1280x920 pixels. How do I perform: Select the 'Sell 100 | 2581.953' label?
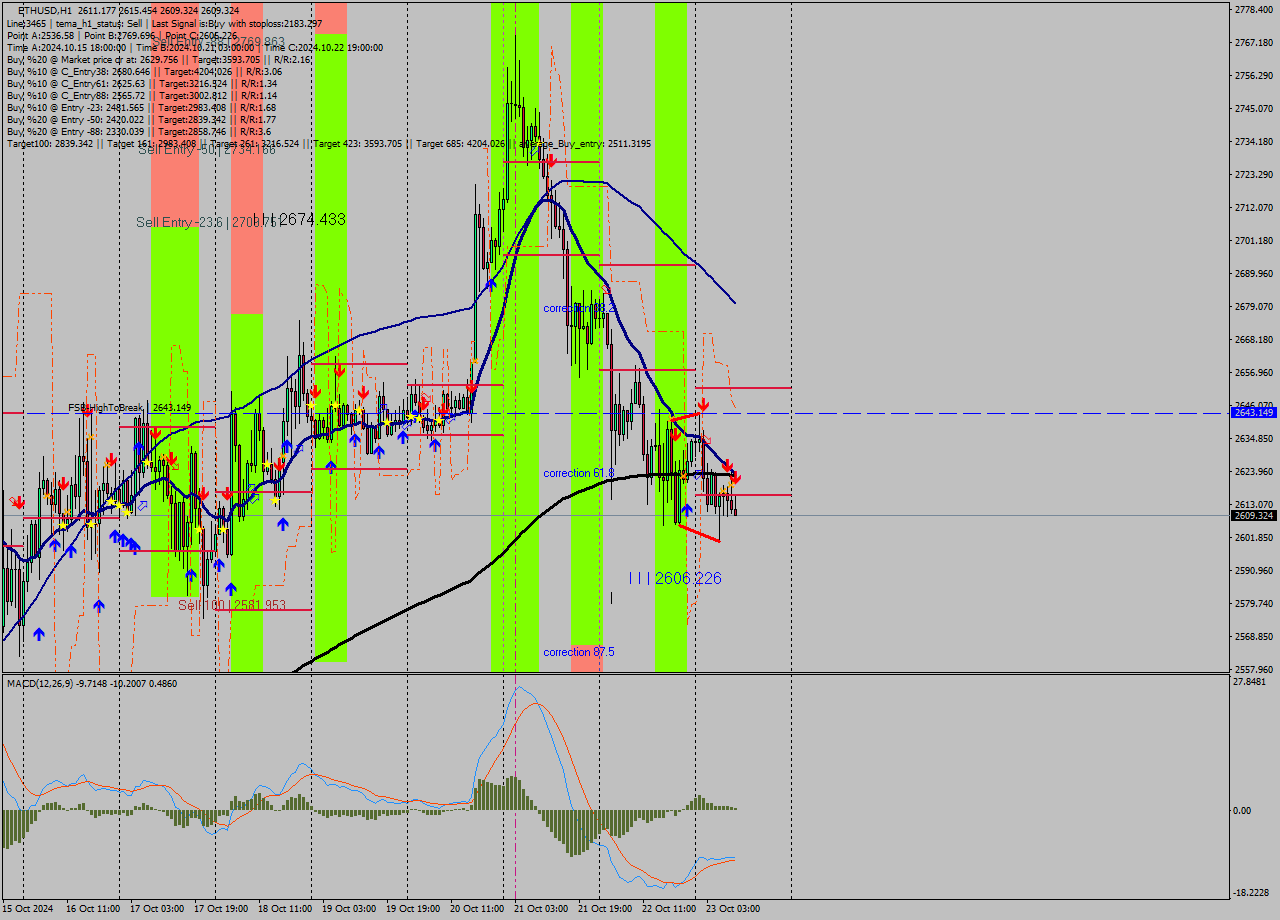(232, 605)
